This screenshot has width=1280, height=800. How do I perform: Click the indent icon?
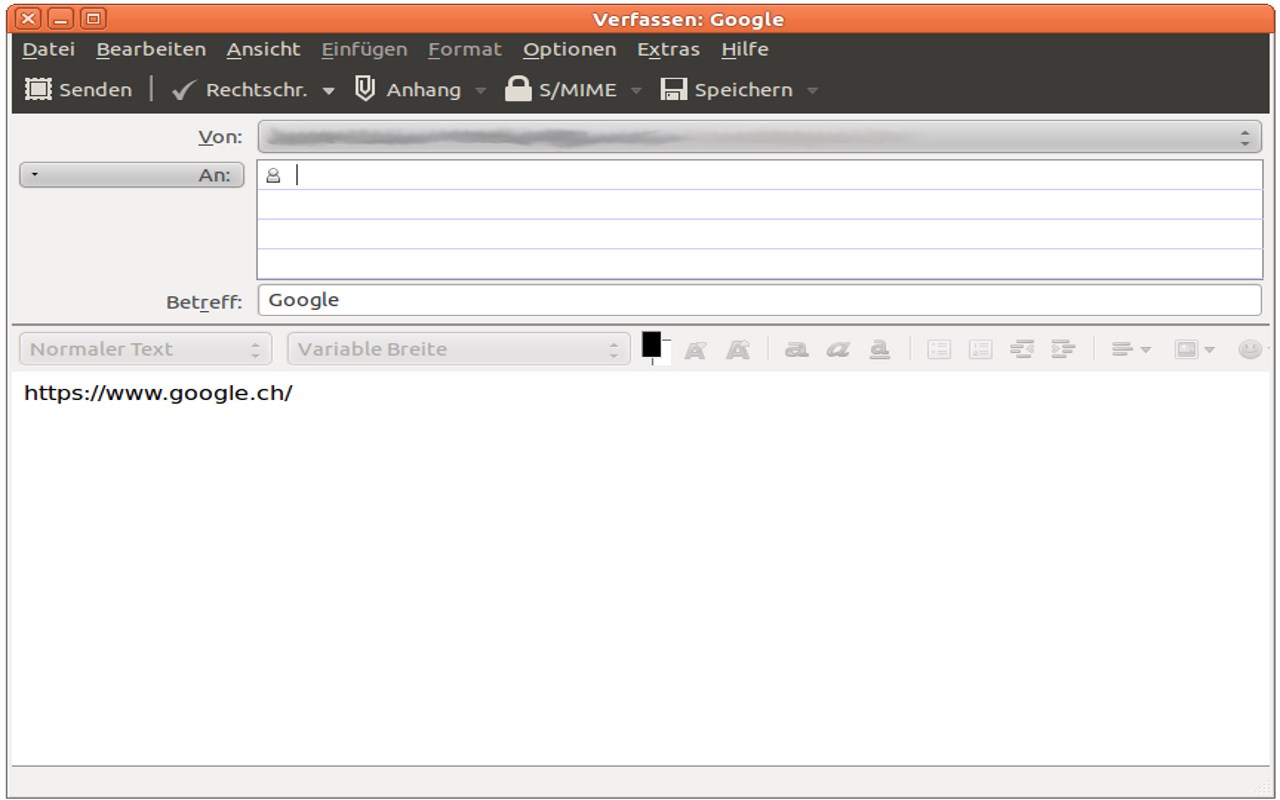[x=1063, y=350]
